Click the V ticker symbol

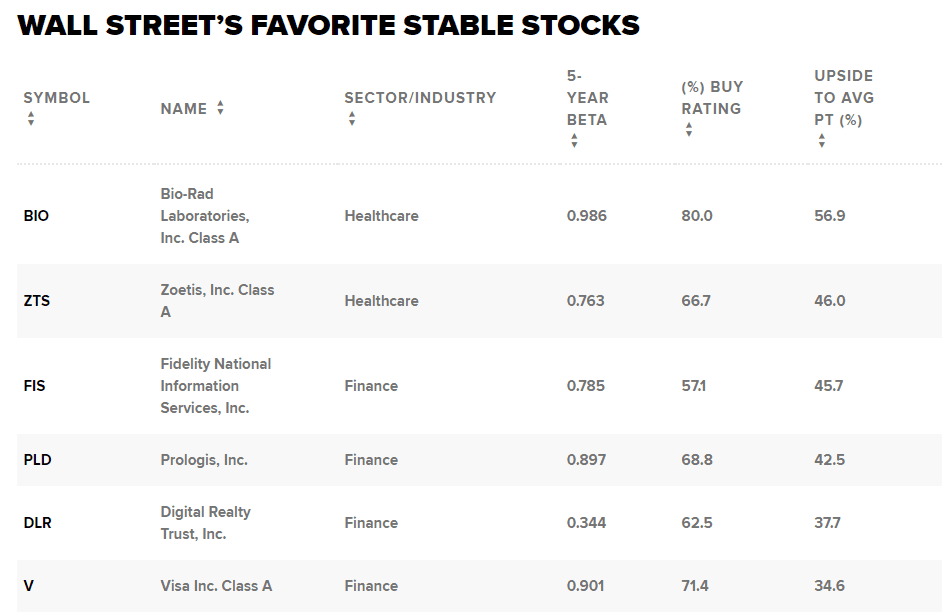tap(28, 586)
